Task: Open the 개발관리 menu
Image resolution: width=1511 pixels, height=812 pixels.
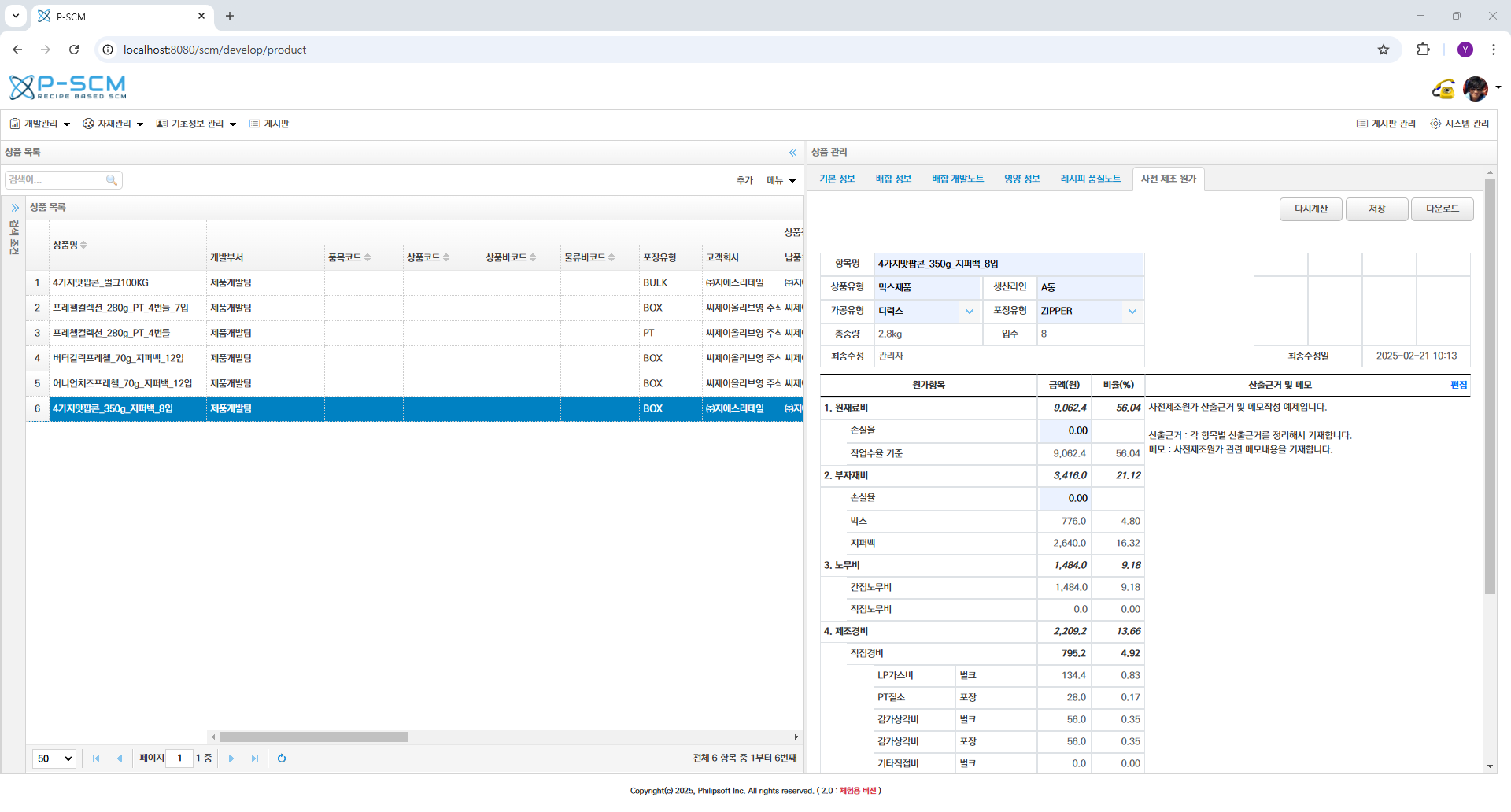Action: 40,124
